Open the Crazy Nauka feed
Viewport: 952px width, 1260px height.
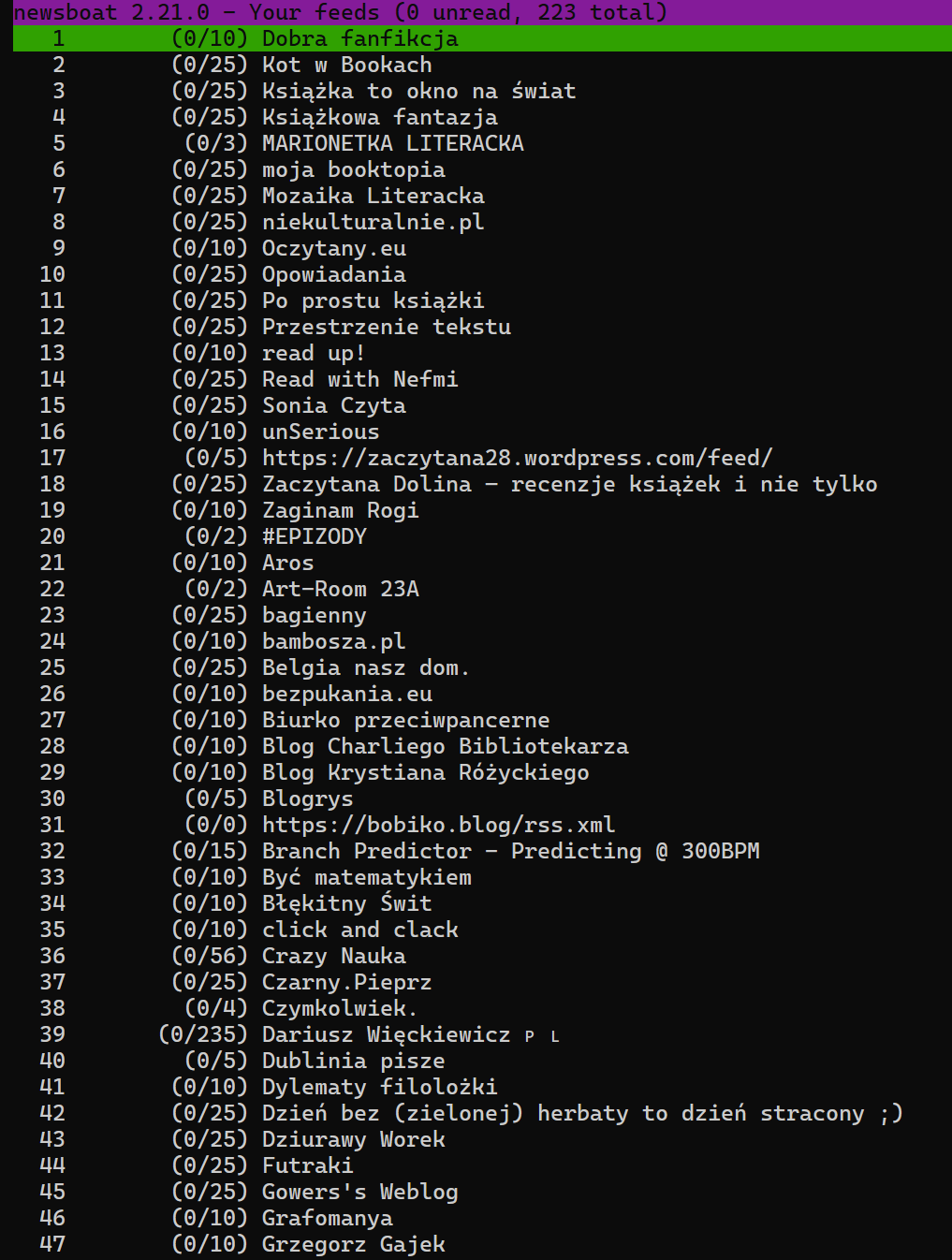point(333,956)
